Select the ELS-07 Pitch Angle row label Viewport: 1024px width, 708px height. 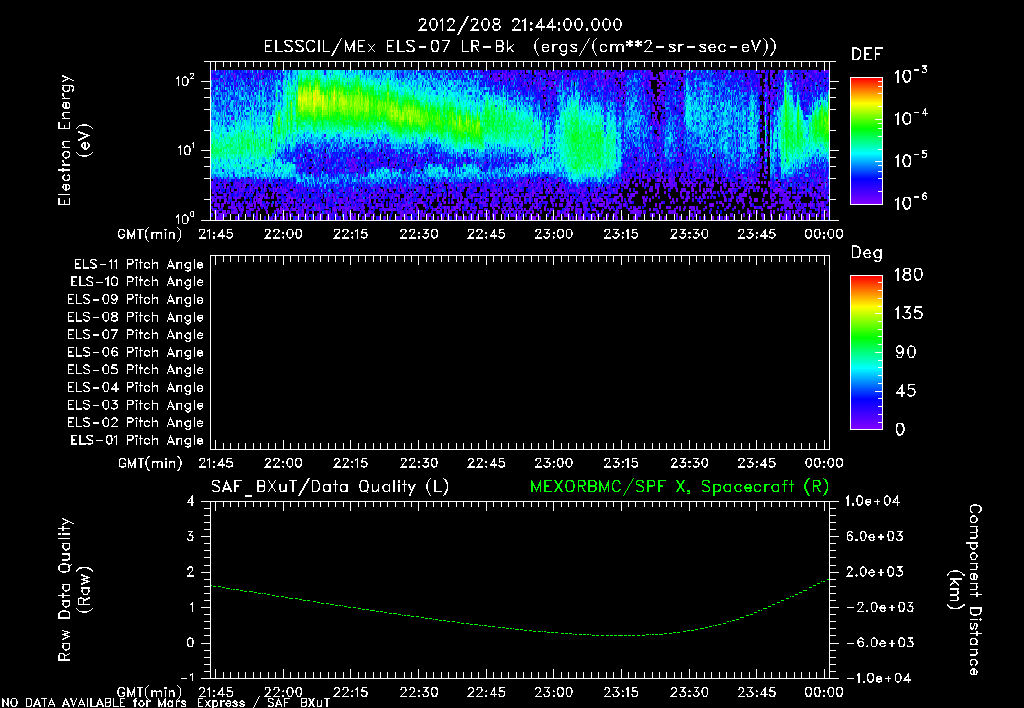click(x=136, y=334)
